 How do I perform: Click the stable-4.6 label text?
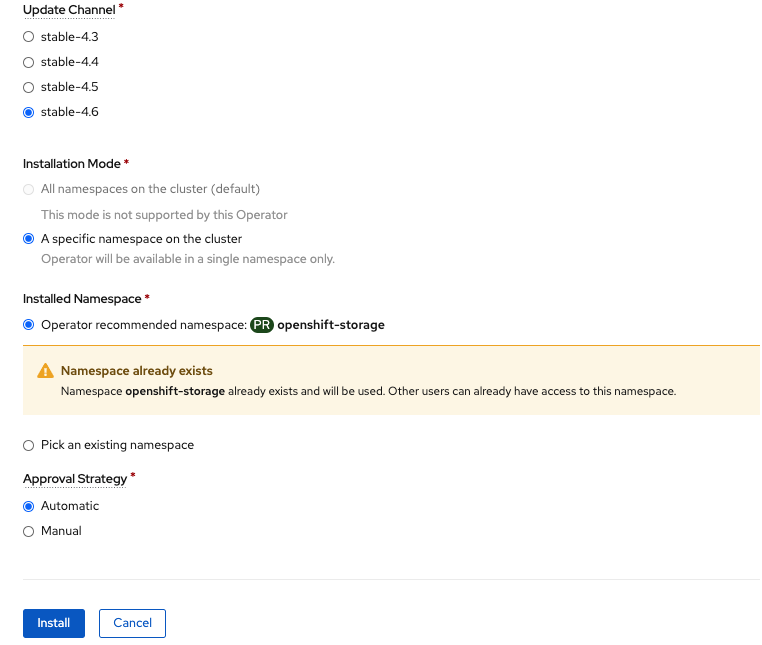[69, 112]
